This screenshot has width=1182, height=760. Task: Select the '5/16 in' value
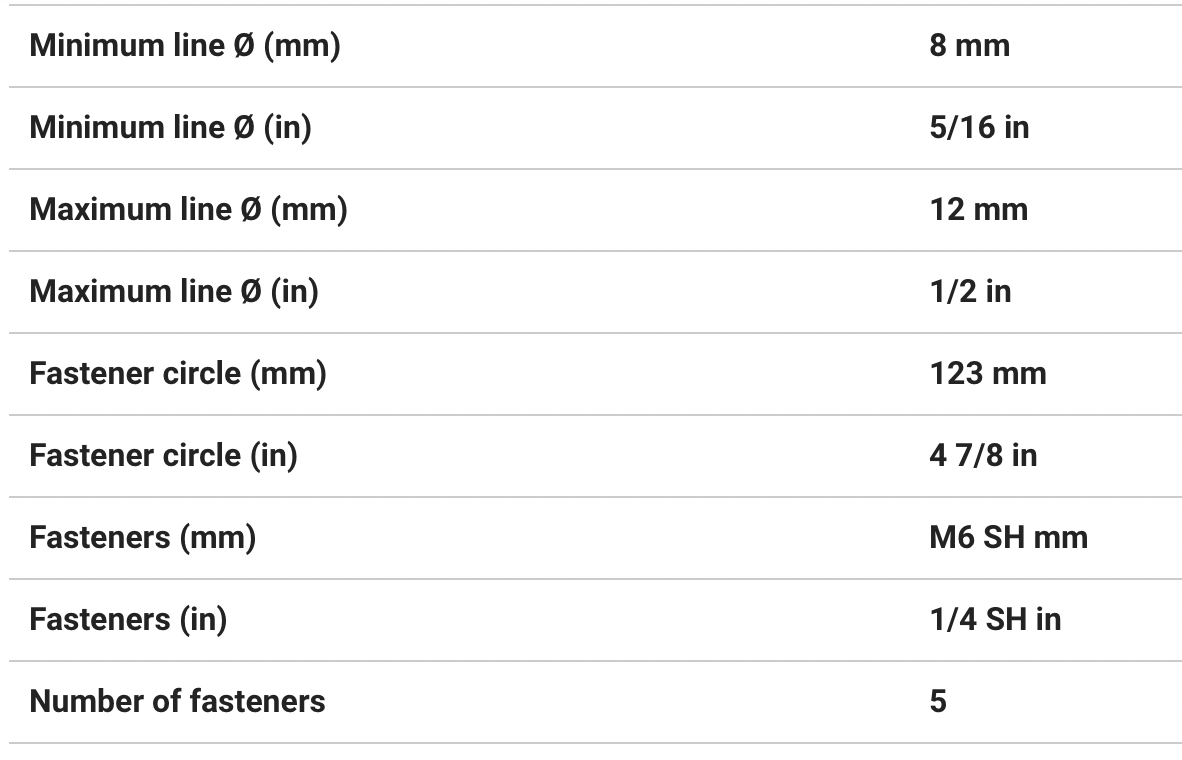pos(978,128)
